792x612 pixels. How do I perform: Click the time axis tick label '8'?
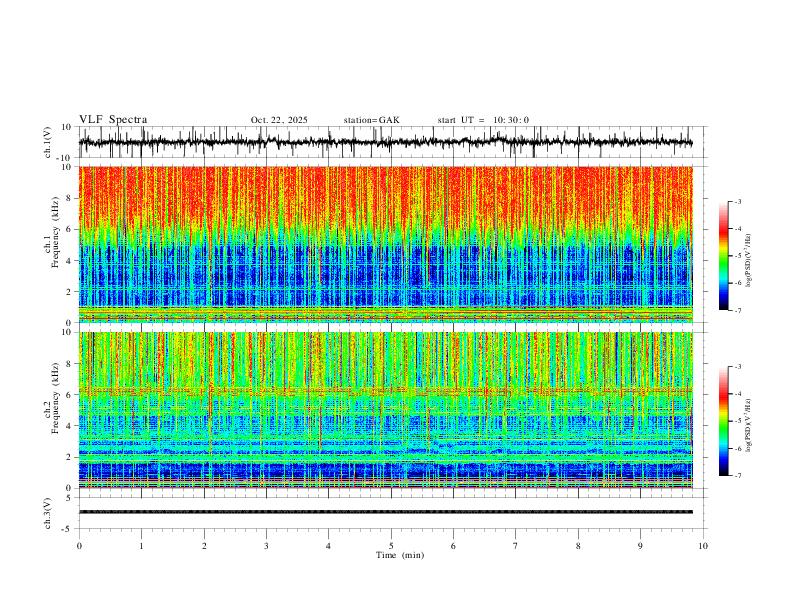click(578, 546)
